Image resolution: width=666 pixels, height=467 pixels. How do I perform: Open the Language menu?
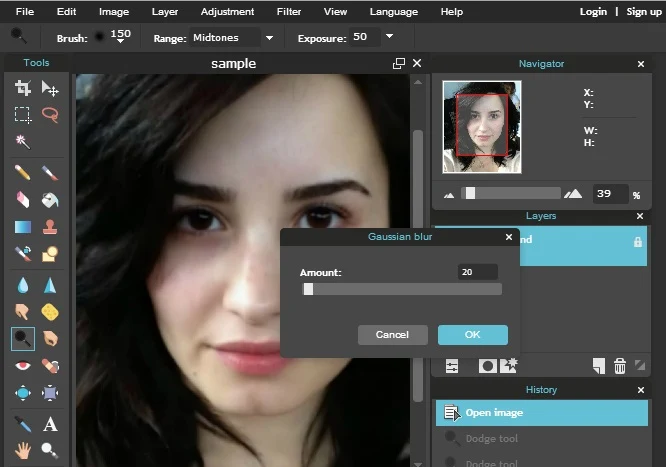394,11
